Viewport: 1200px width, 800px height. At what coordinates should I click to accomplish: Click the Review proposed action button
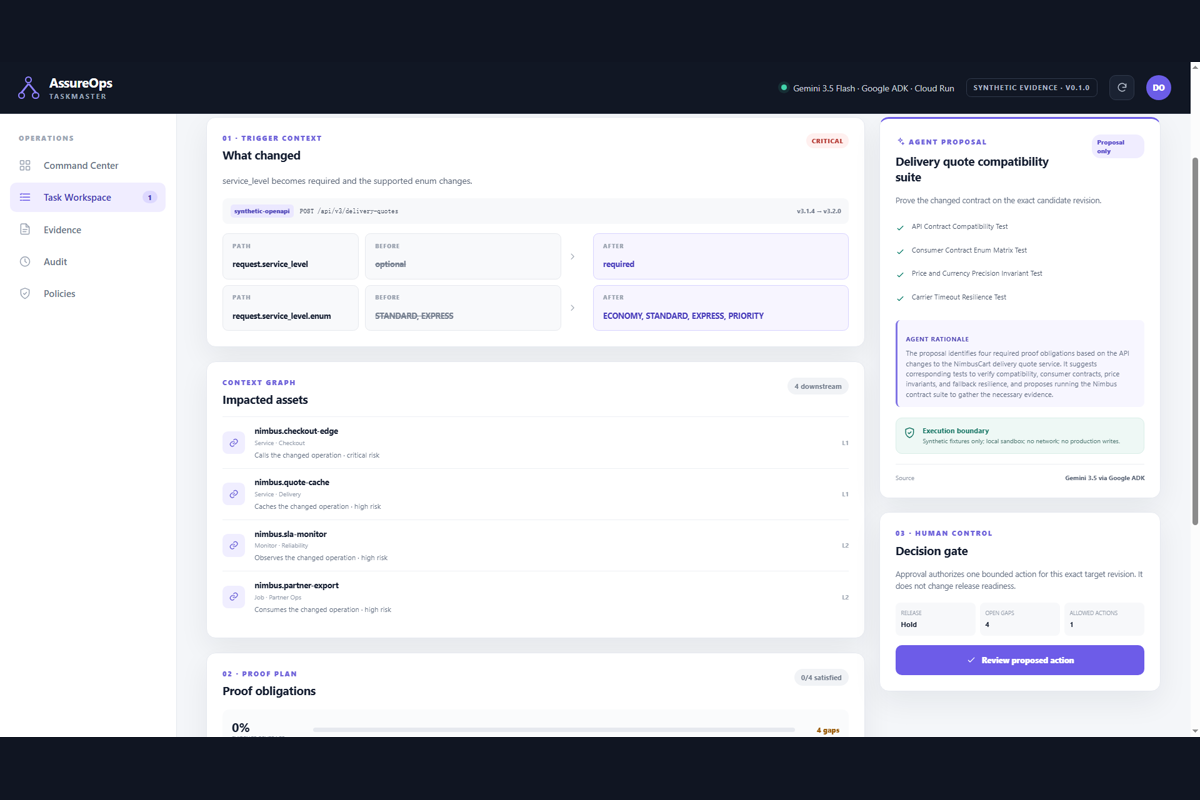pos(1019,660)
